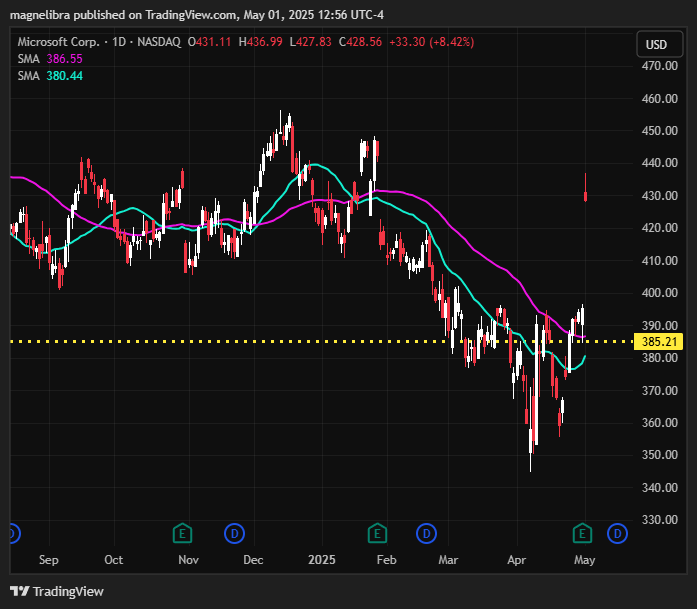Click the C428.56 close value
This screenshot has height=609, width=697.
pos(360,42)
